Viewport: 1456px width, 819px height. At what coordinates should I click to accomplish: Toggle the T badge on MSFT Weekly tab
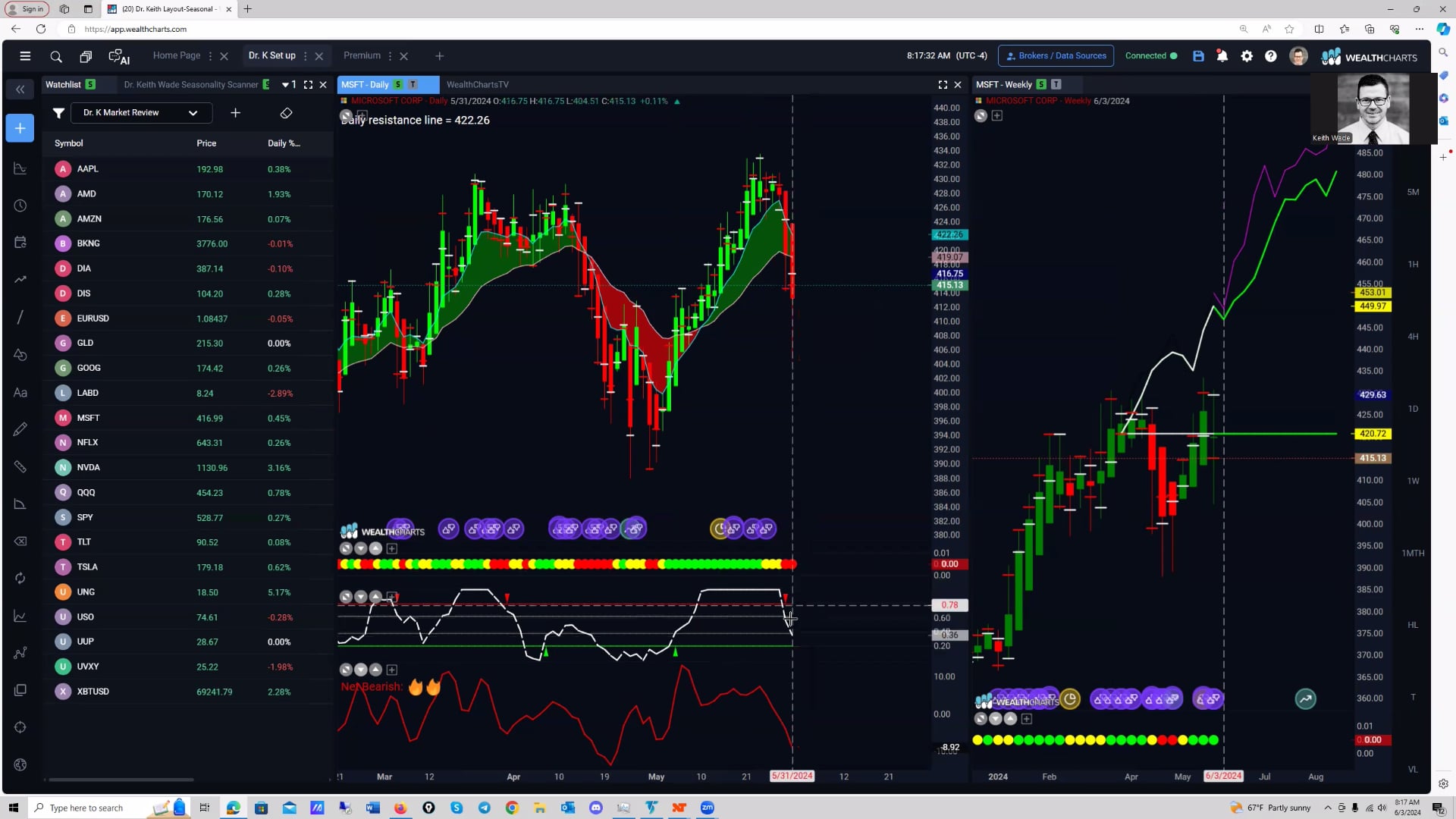click(x=1056, y=85)
